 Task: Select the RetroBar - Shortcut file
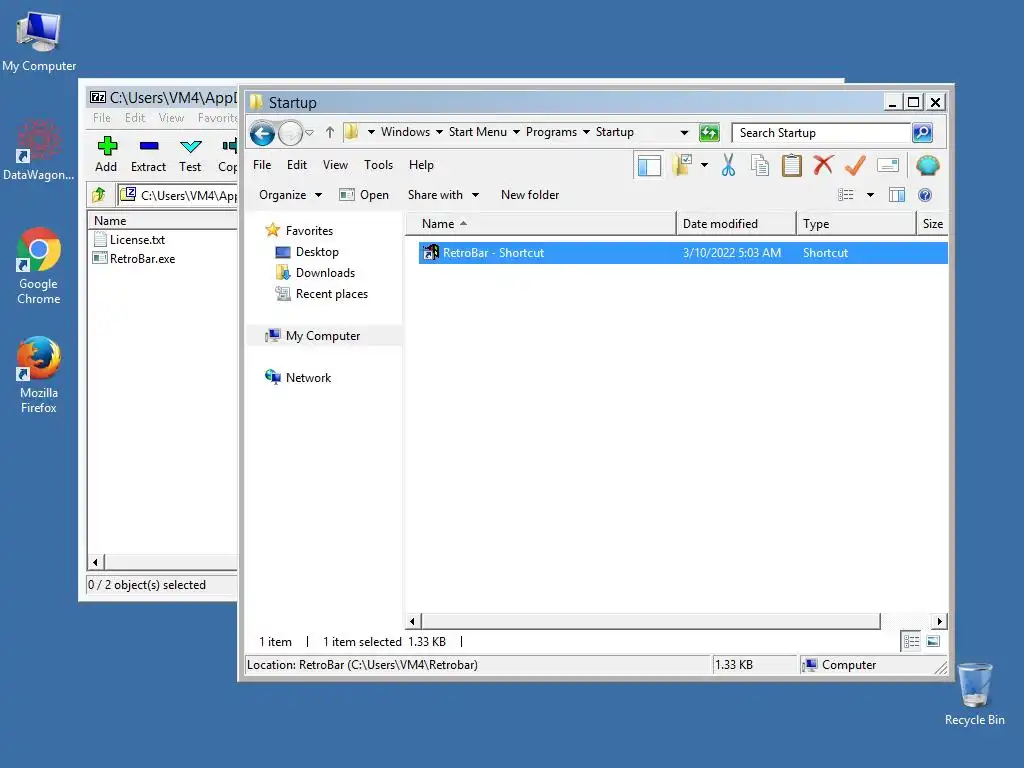click(683, 253)
